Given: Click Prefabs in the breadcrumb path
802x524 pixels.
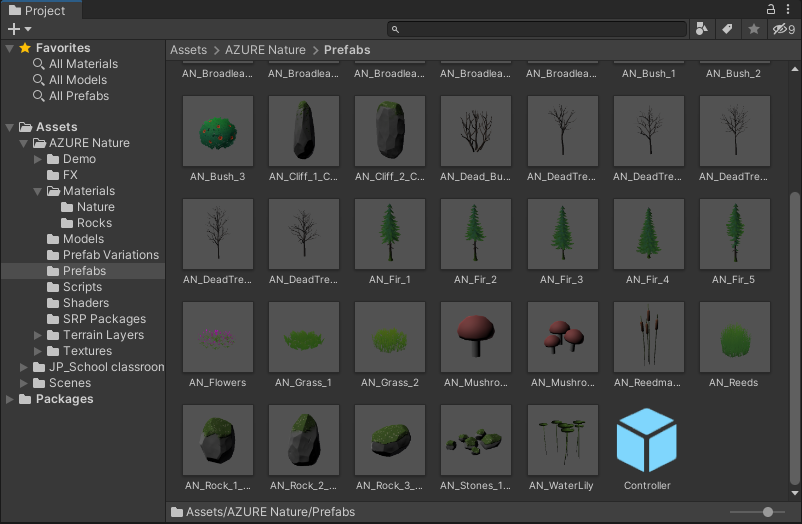Looking at the screenshot, I should (347, 50).
